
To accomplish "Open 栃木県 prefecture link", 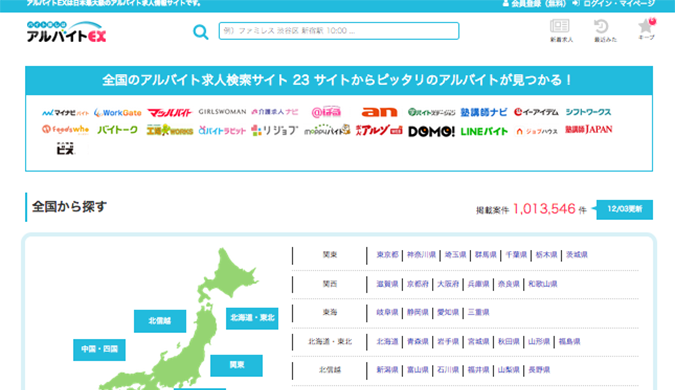I will 546,255.
